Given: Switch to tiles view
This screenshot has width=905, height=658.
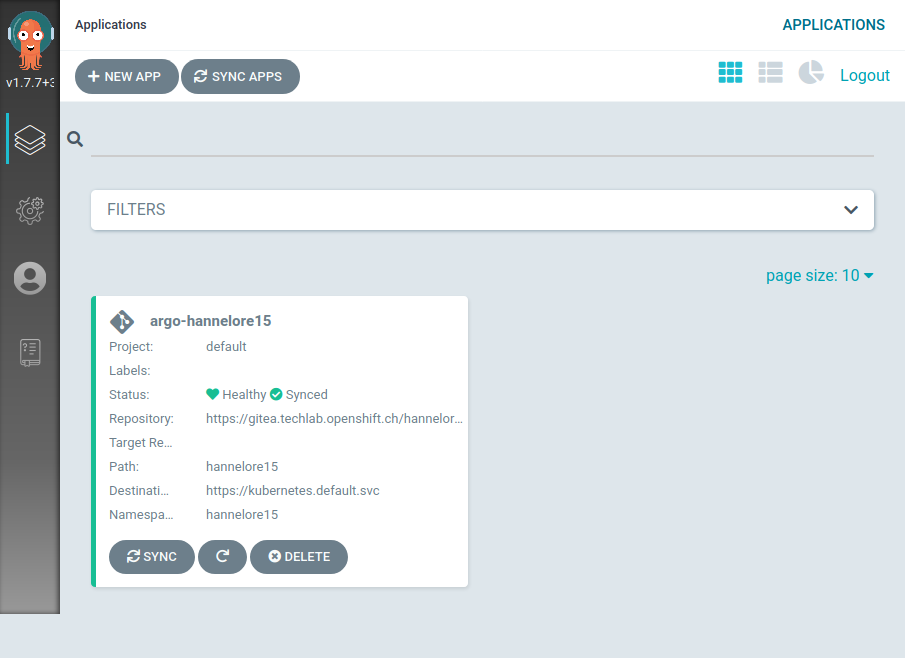Looking at the screenshot, I should (730, 72).
